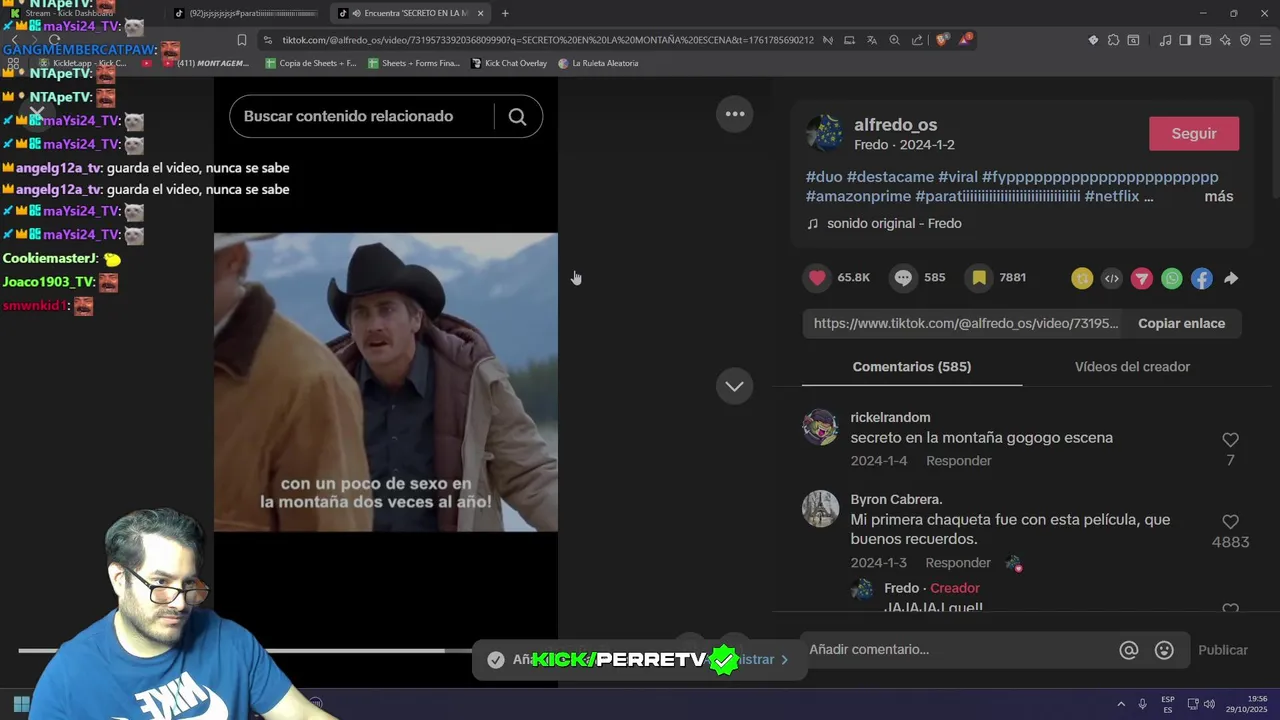The image size is (1280, 720).
Task: Open alfredo_os profile name
Action: (x=895, y=125)
